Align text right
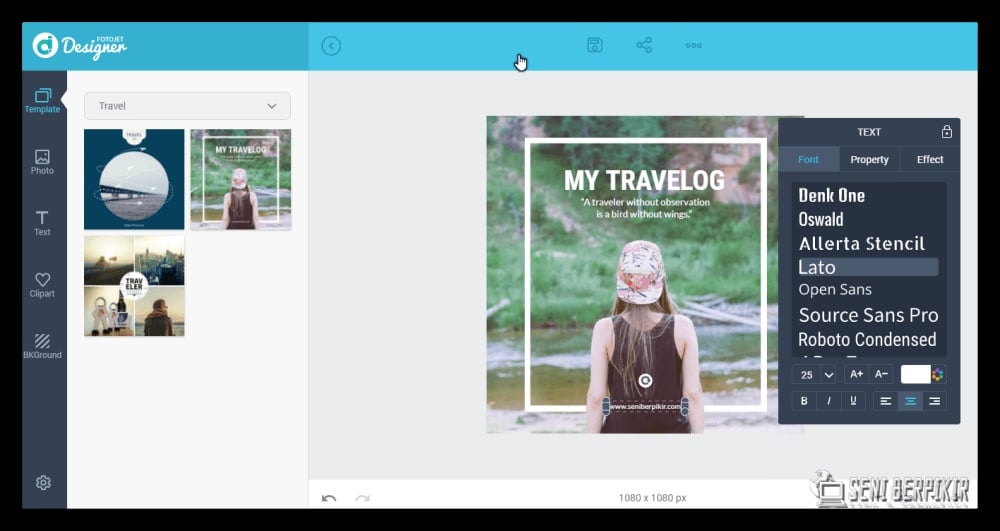The image size is (1000, 531). click(x=934, y=401)
